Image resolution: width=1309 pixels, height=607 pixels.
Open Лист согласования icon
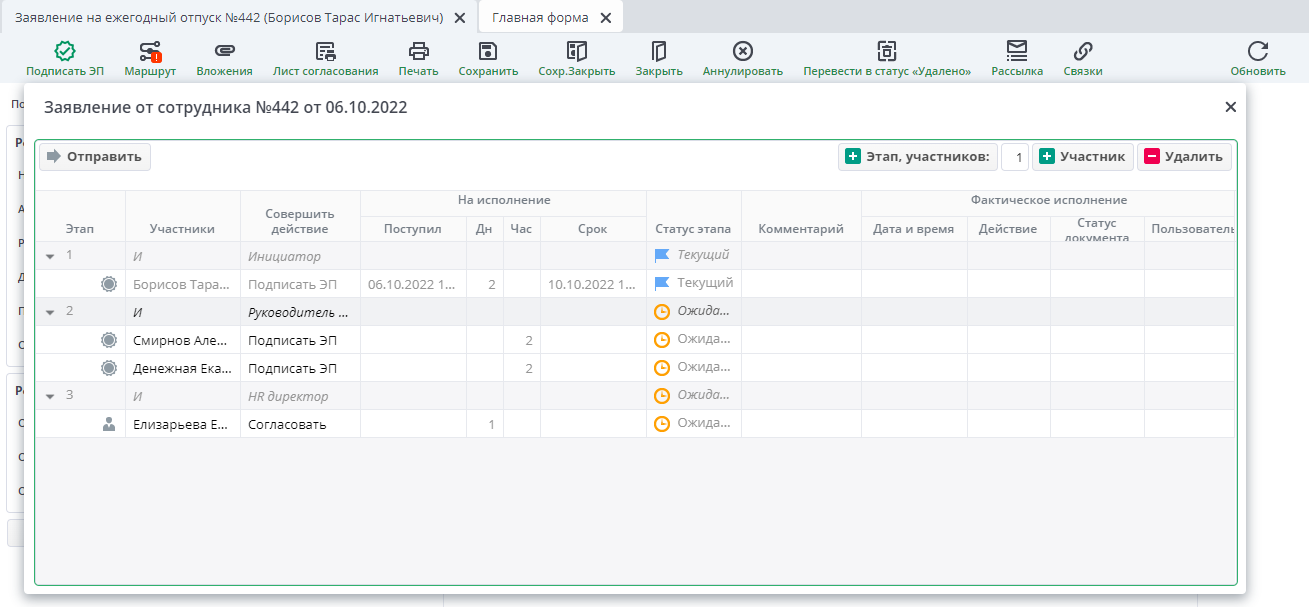click(x=325, y=52)
